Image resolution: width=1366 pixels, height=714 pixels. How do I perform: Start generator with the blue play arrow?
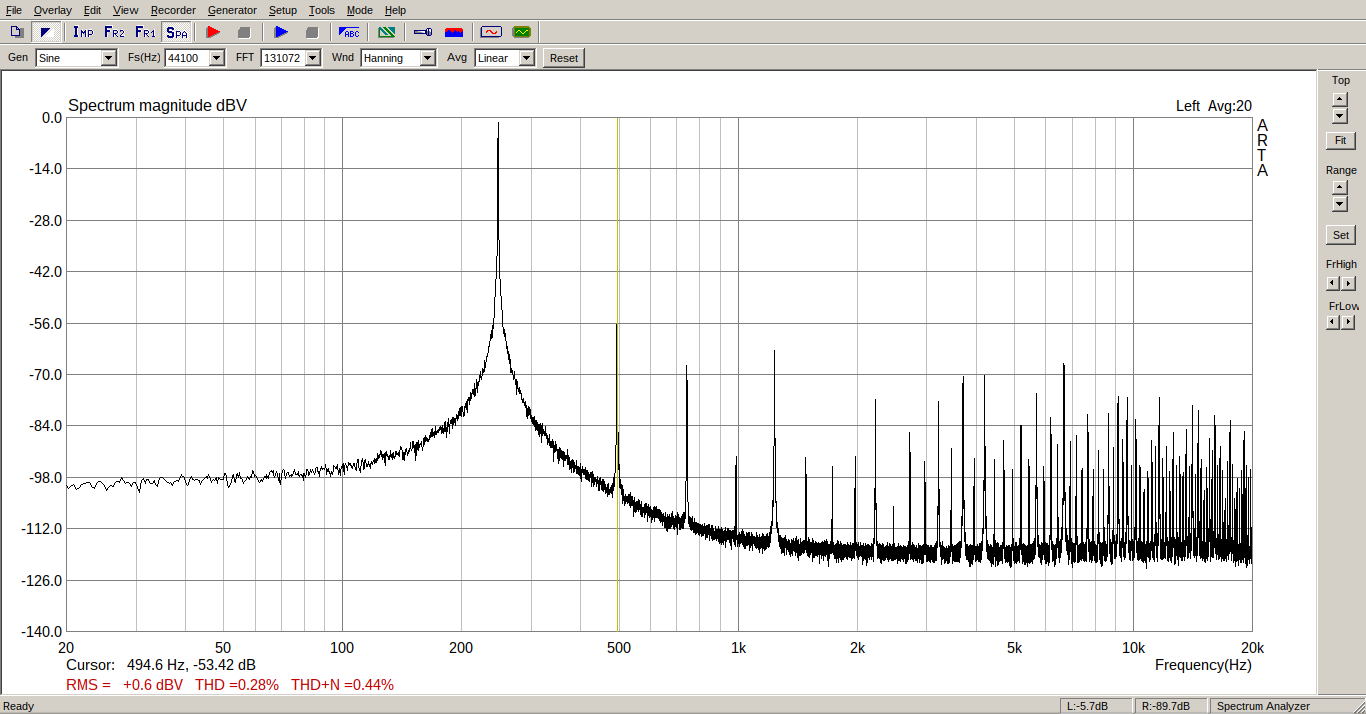[281, 32]
